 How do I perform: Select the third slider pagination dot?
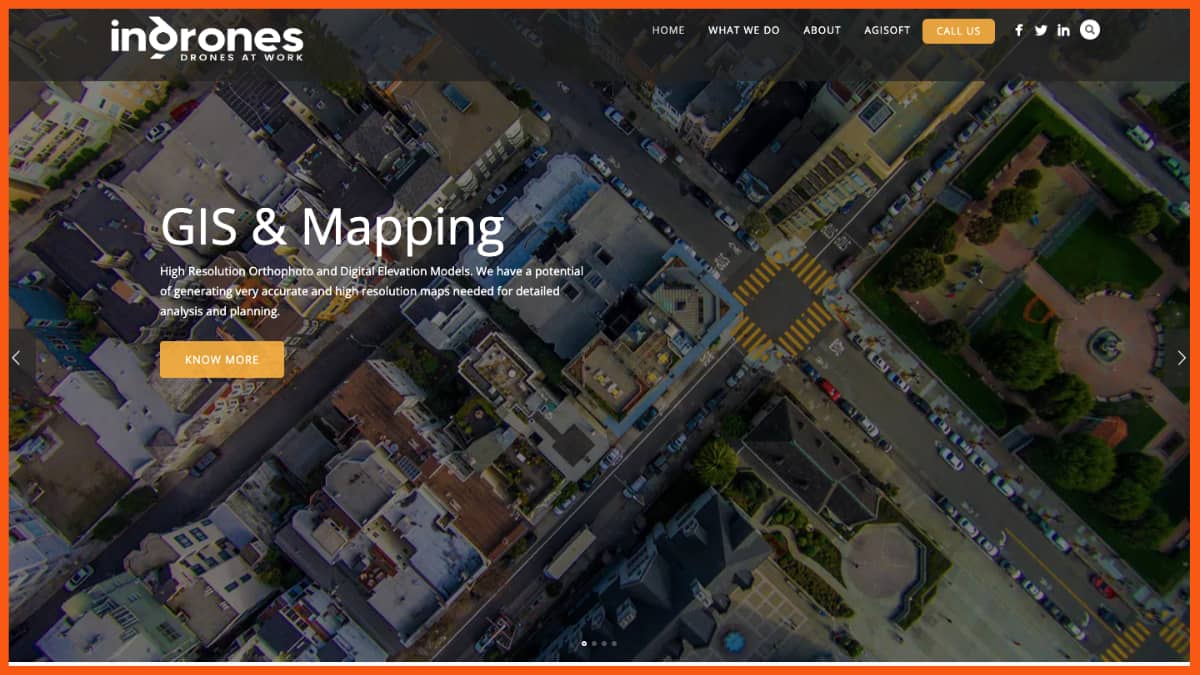(x=604, y=644)
